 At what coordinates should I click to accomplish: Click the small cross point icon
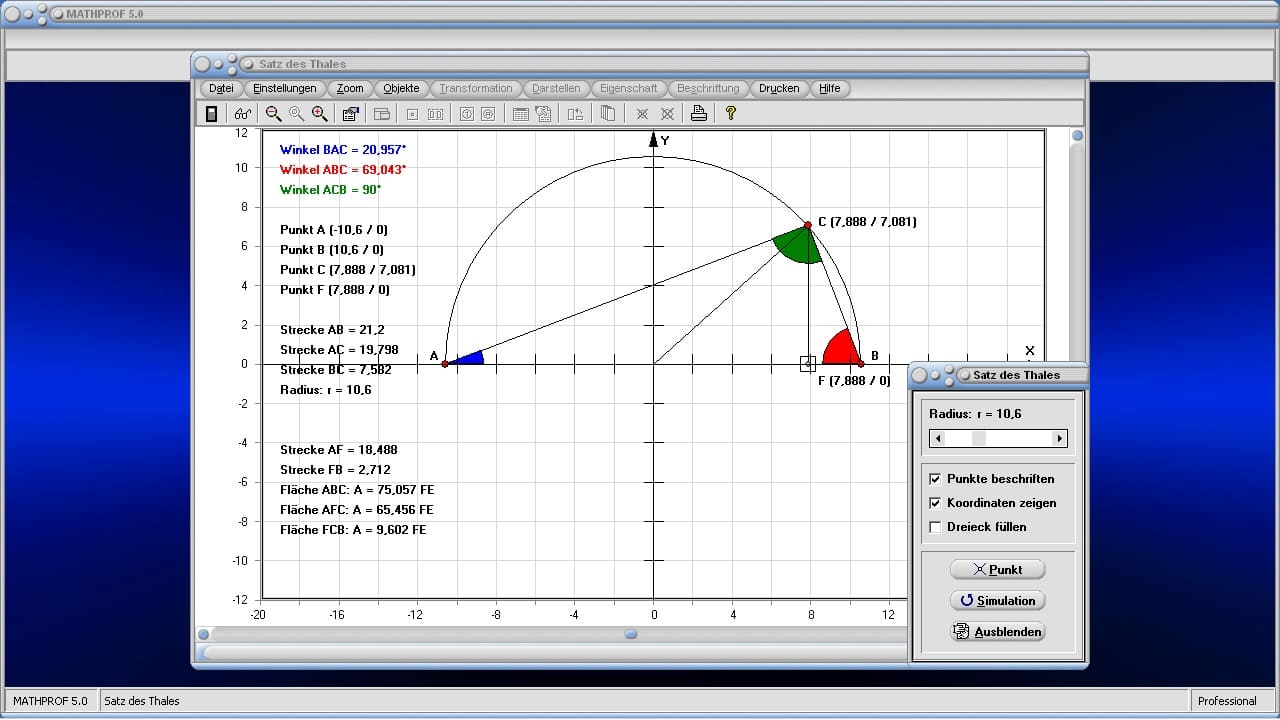642,114
